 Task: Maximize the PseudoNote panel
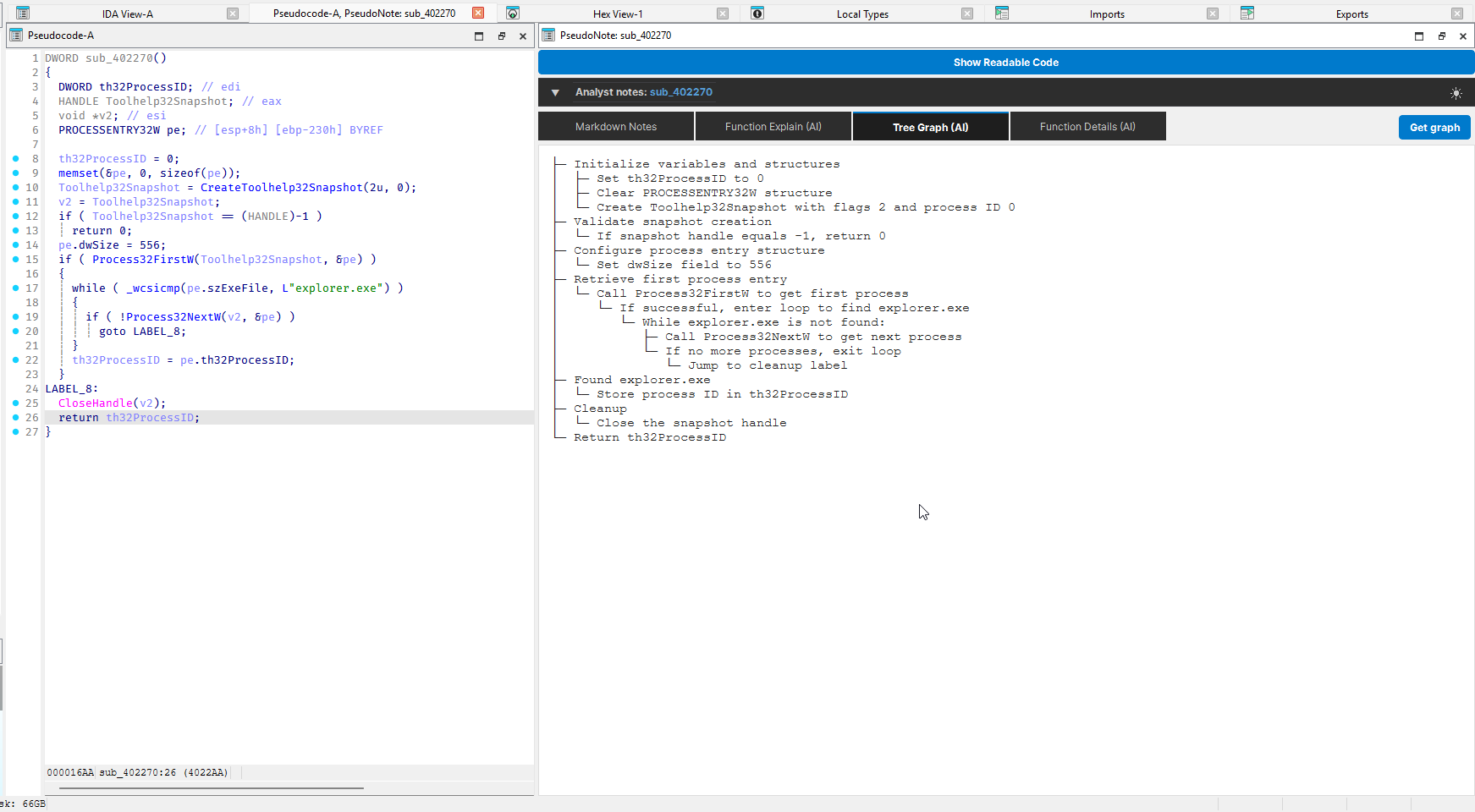point(1419,36)
